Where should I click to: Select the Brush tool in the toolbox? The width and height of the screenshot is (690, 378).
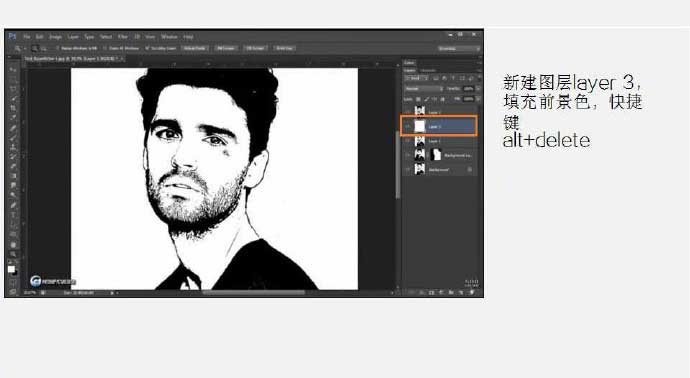tap(13, 137)
